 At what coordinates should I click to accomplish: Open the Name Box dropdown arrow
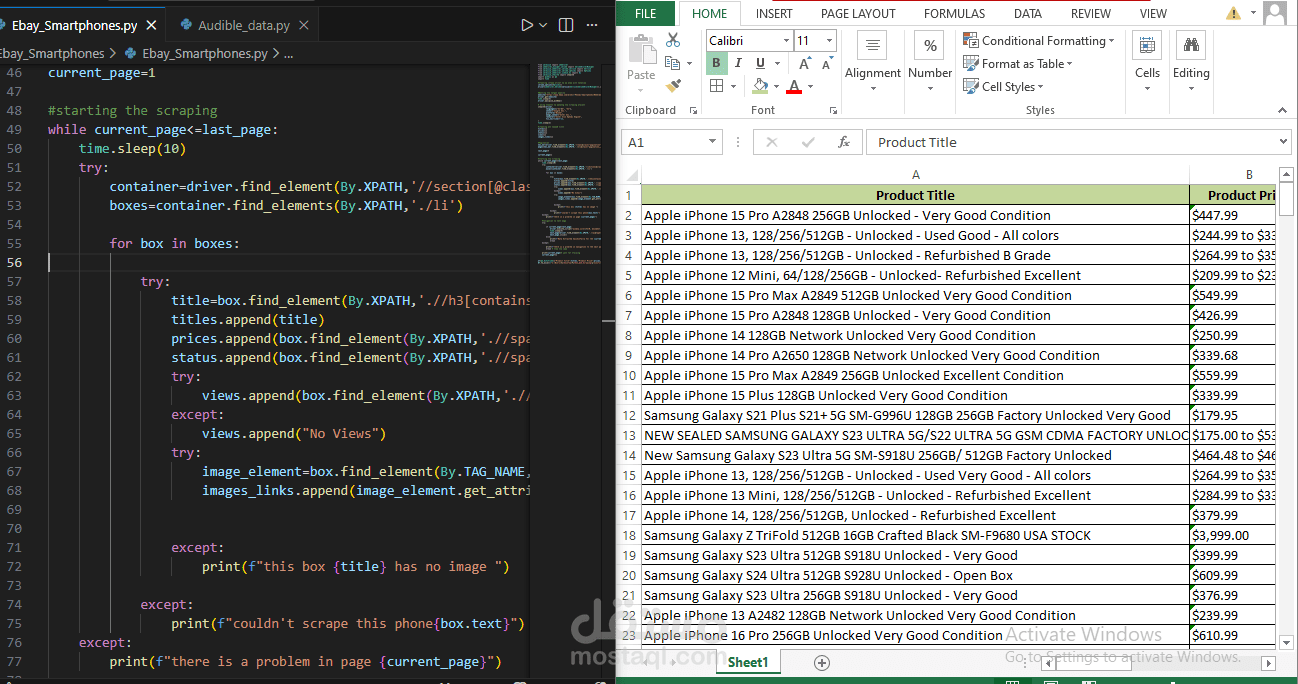pos(711,142)
